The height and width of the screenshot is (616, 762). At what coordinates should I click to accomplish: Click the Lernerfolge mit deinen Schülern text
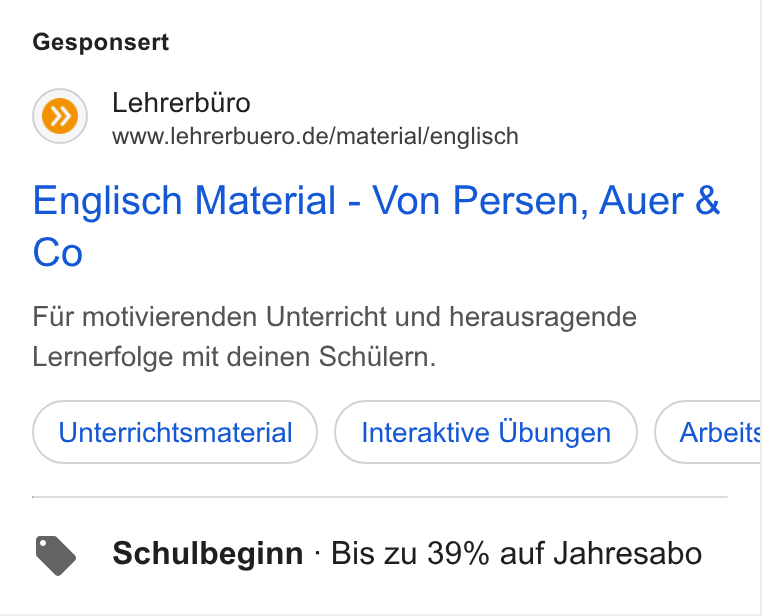coord(234,357)
